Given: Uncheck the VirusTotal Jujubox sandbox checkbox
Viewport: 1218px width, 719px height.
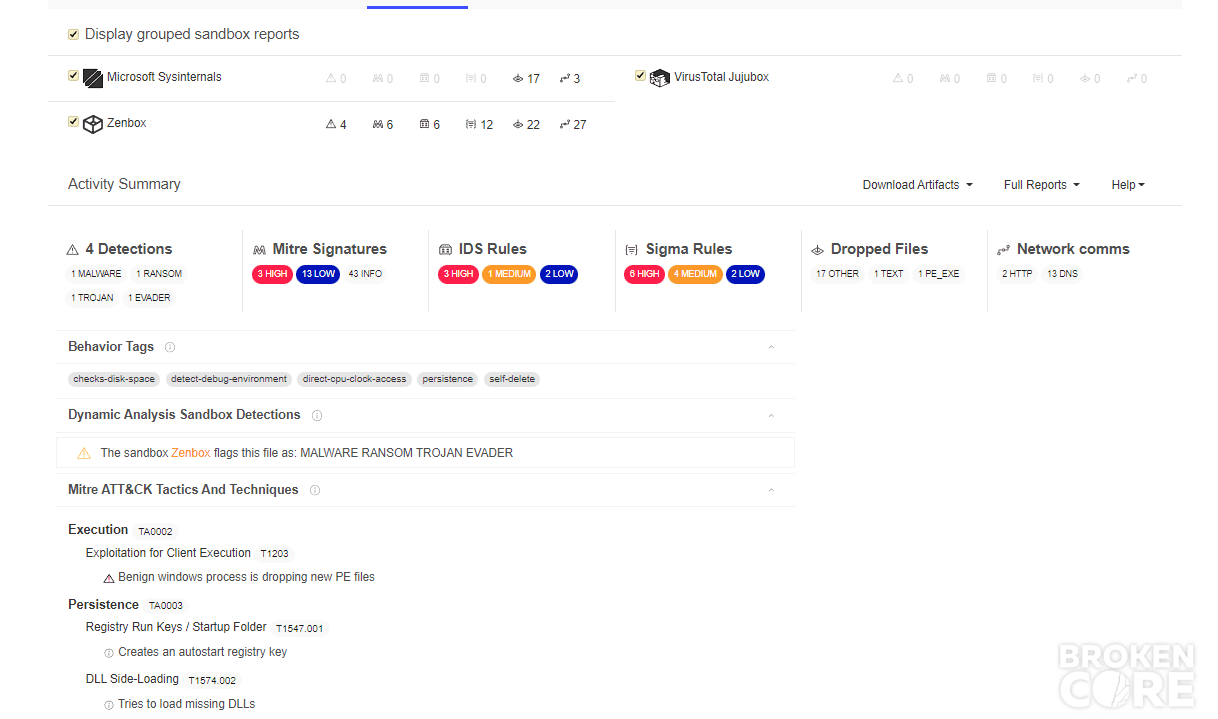Looking at the screenshot, I should pos(640,75).
